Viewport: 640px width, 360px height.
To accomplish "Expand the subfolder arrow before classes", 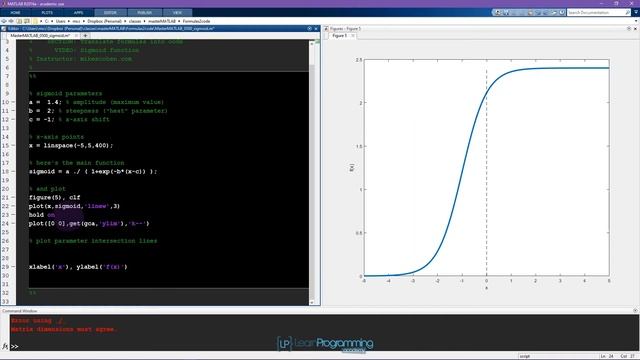I will (x=125, y=21).
